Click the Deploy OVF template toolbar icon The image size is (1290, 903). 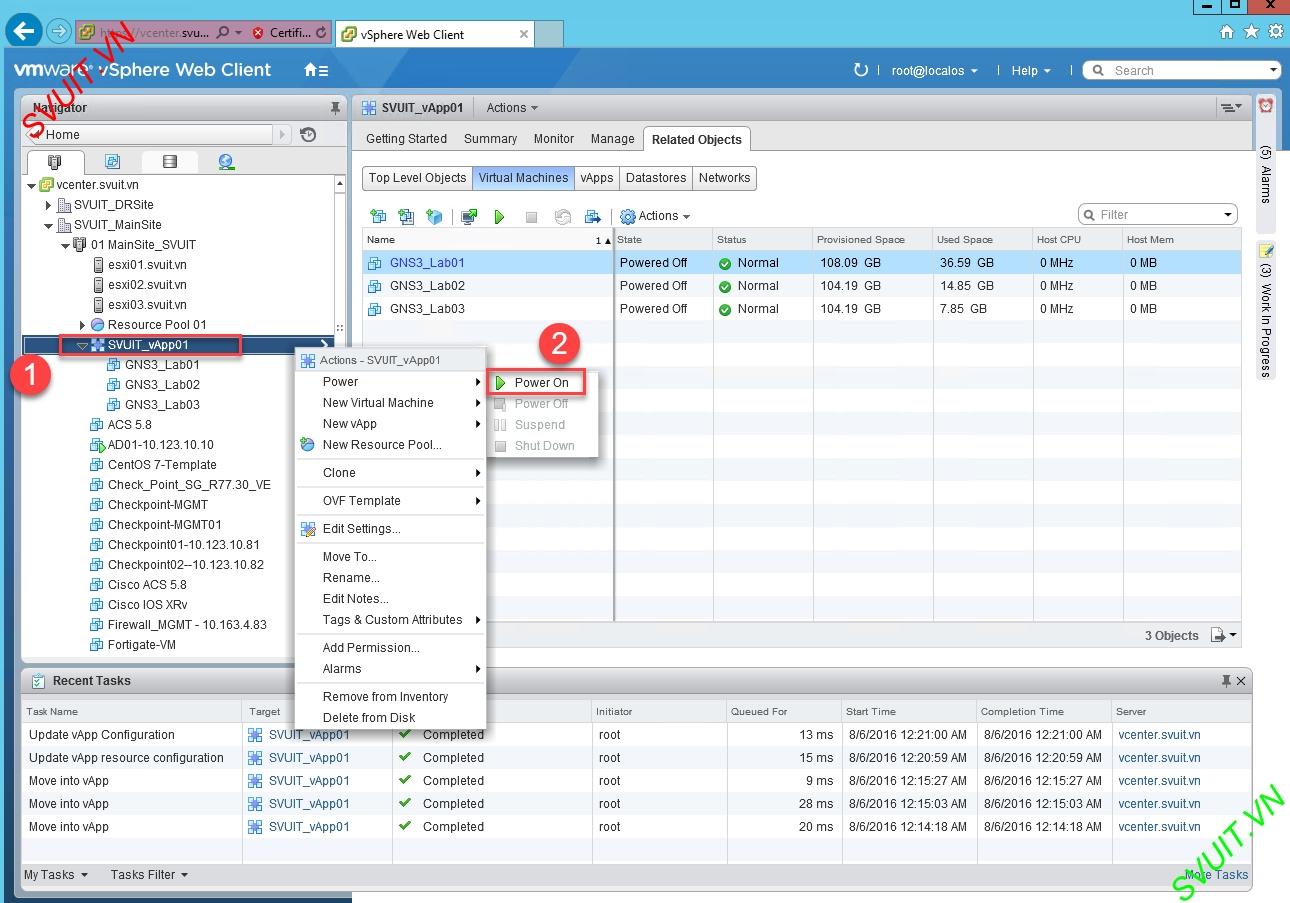[406, 216]
